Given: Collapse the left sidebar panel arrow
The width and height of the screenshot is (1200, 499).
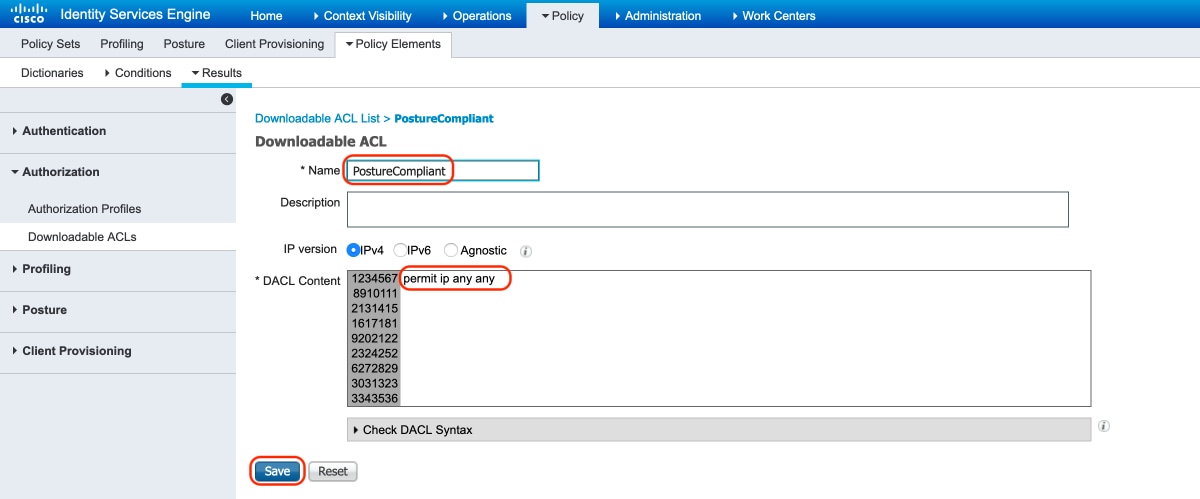Looking at the screenshot, I should [227, 99].
